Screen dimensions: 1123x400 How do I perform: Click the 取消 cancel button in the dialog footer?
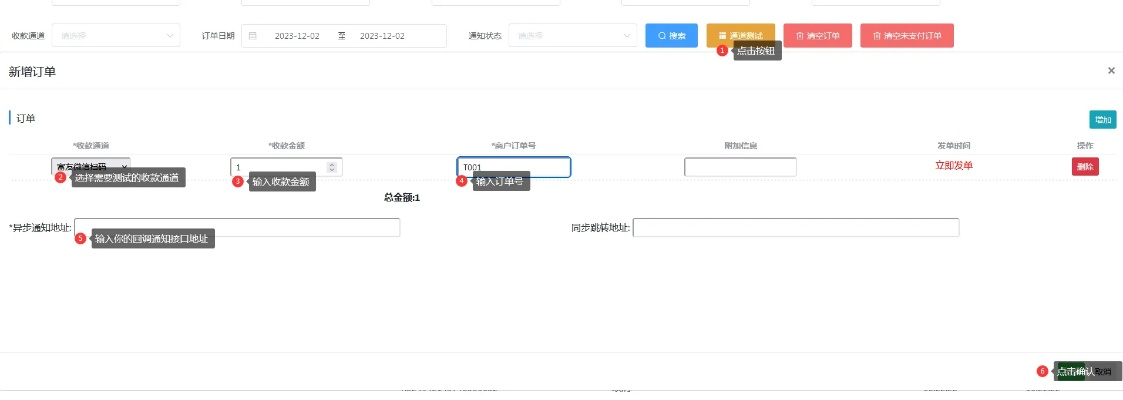(1102, 371)
